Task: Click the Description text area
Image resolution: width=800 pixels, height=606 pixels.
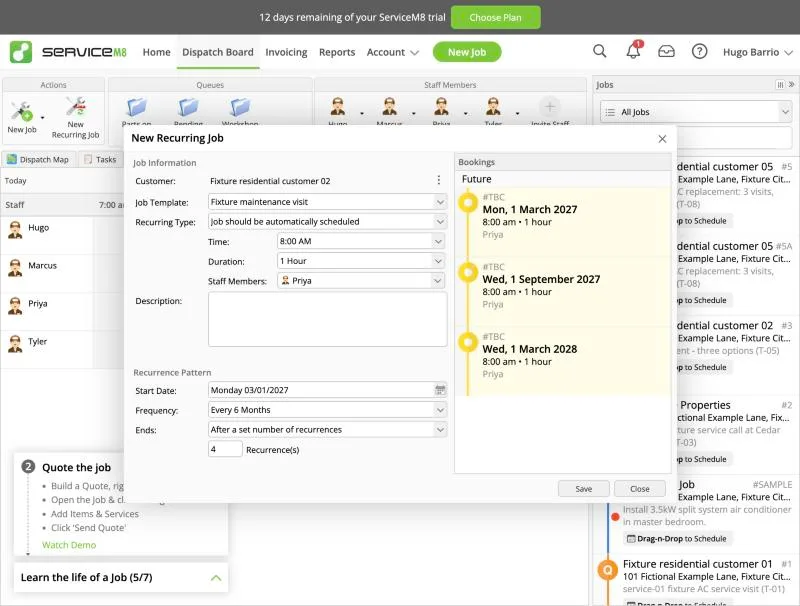Action: 328,319
